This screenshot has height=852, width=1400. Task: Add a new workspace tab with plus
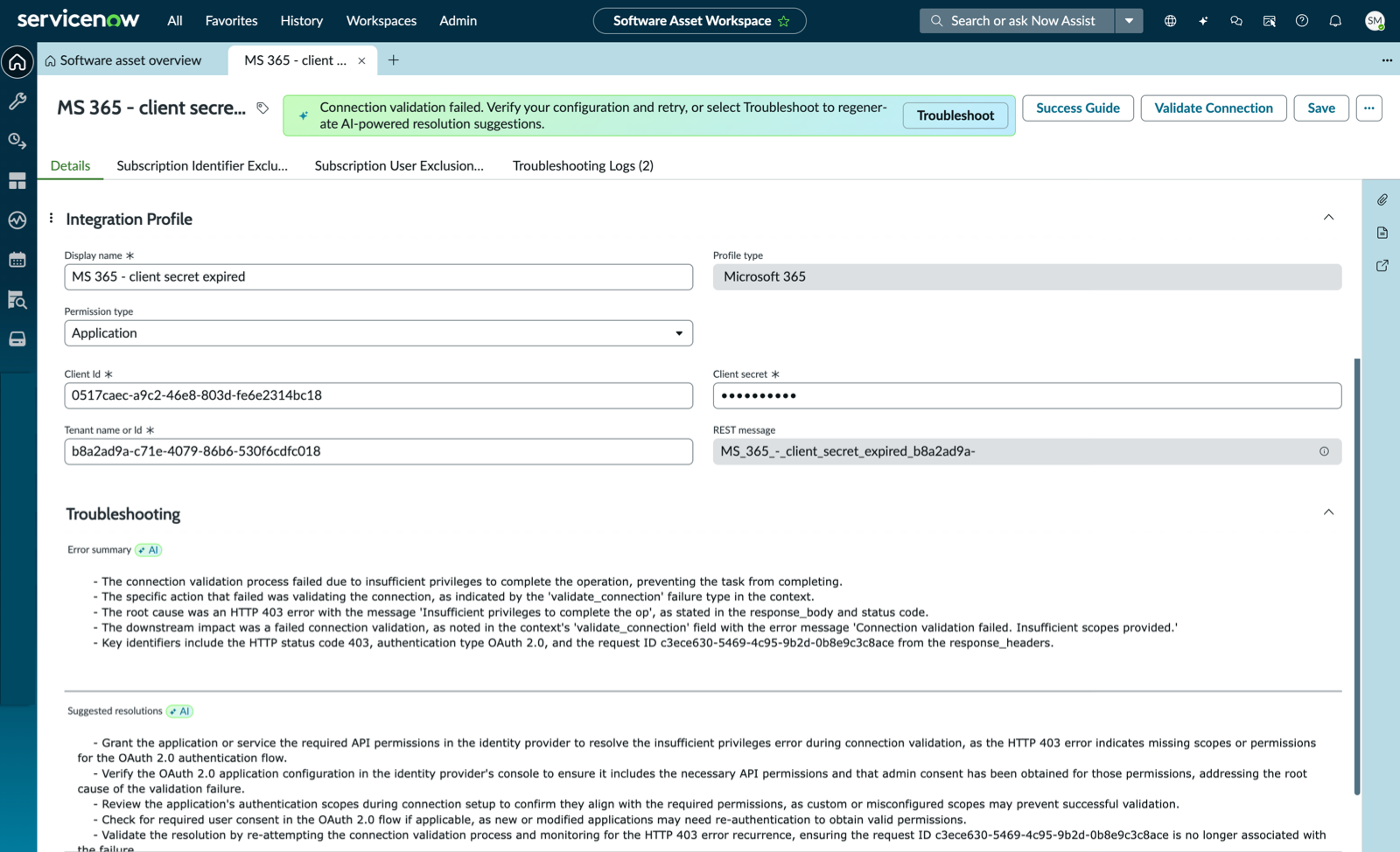tap(394, 60)
